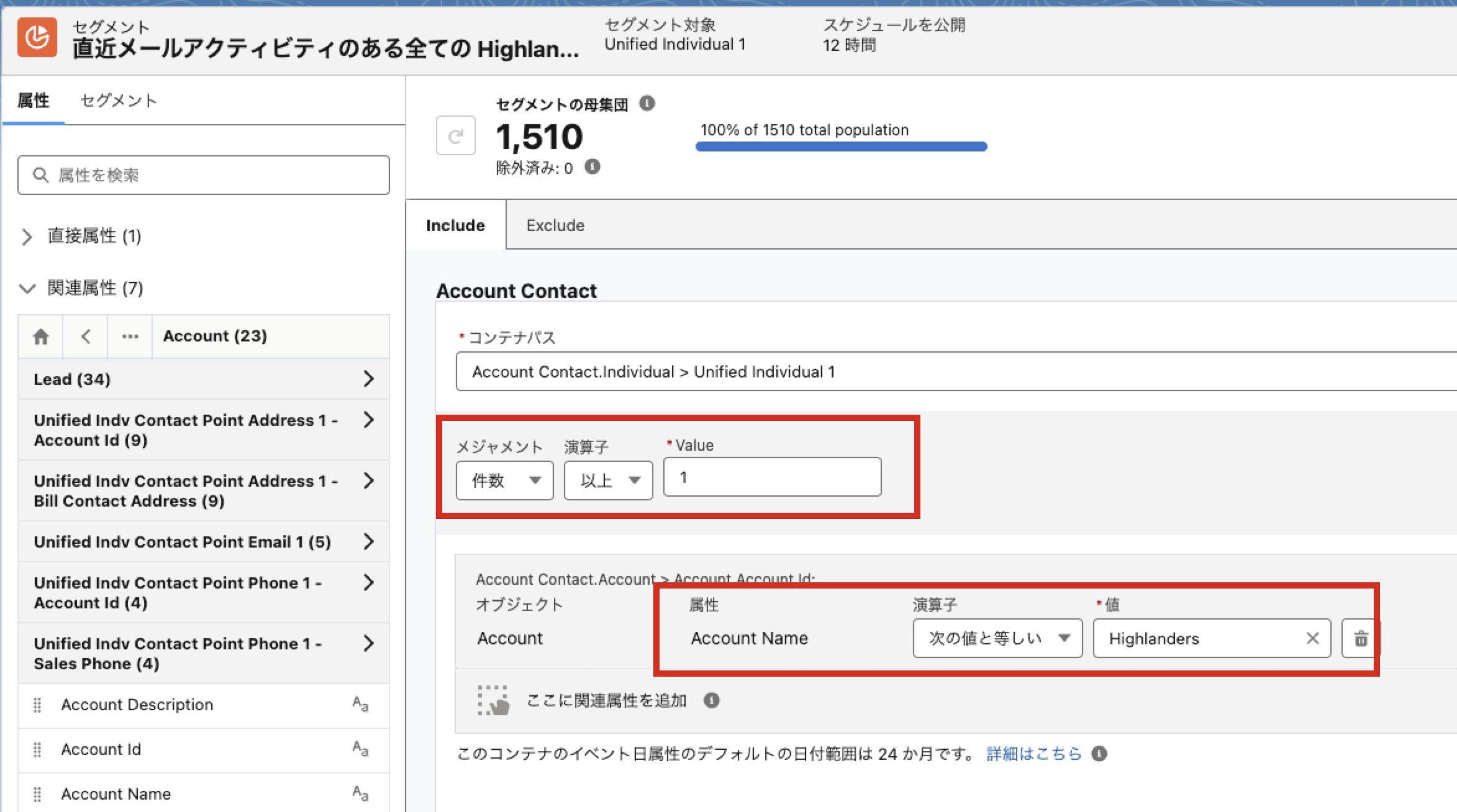Switch to the Exclude tab
The image size is (1457, 812).
pyautogui.click(x=555, y=225)
